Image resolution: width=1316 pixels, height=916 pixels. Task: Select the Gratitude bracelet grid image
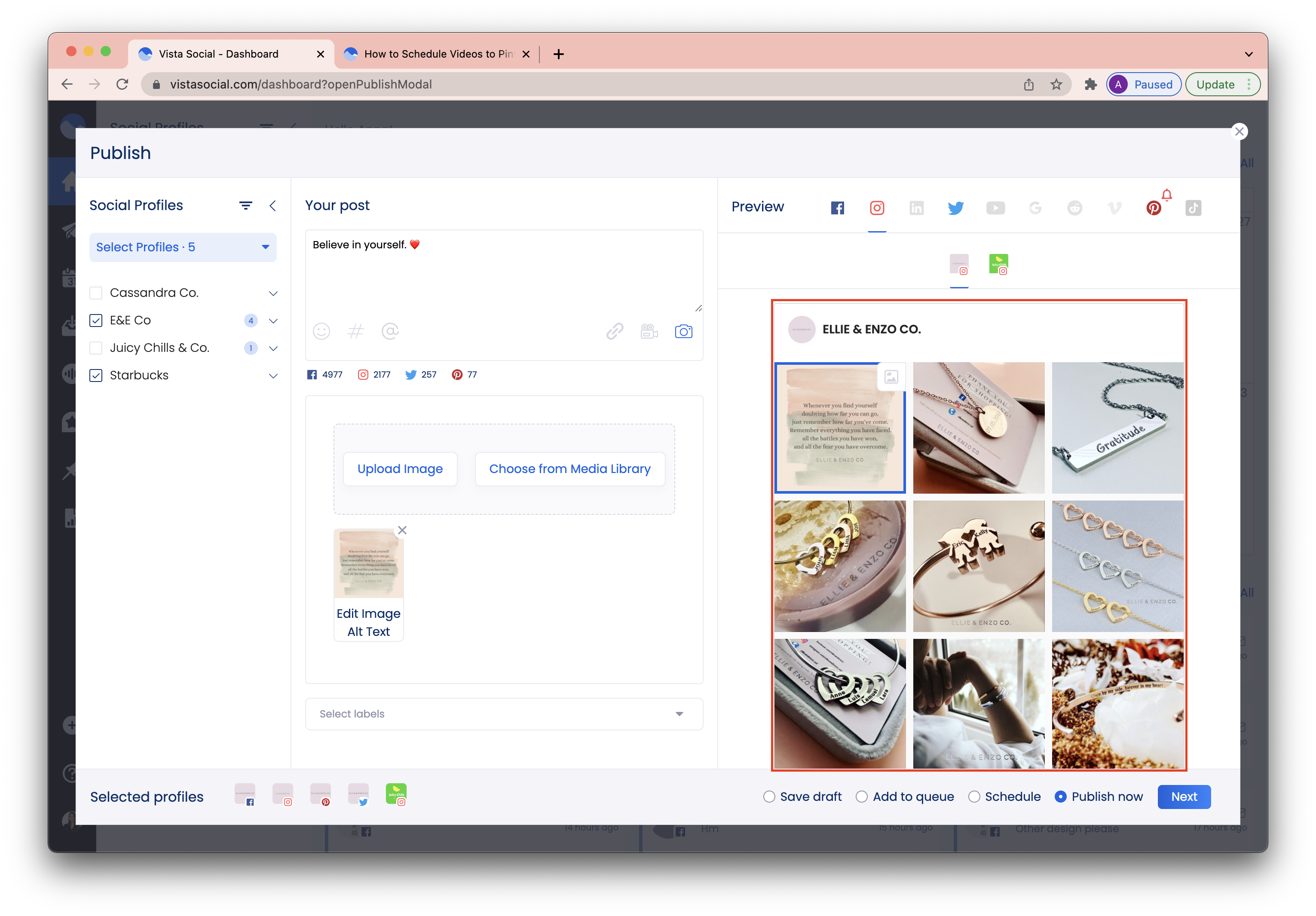point(1117,427)
